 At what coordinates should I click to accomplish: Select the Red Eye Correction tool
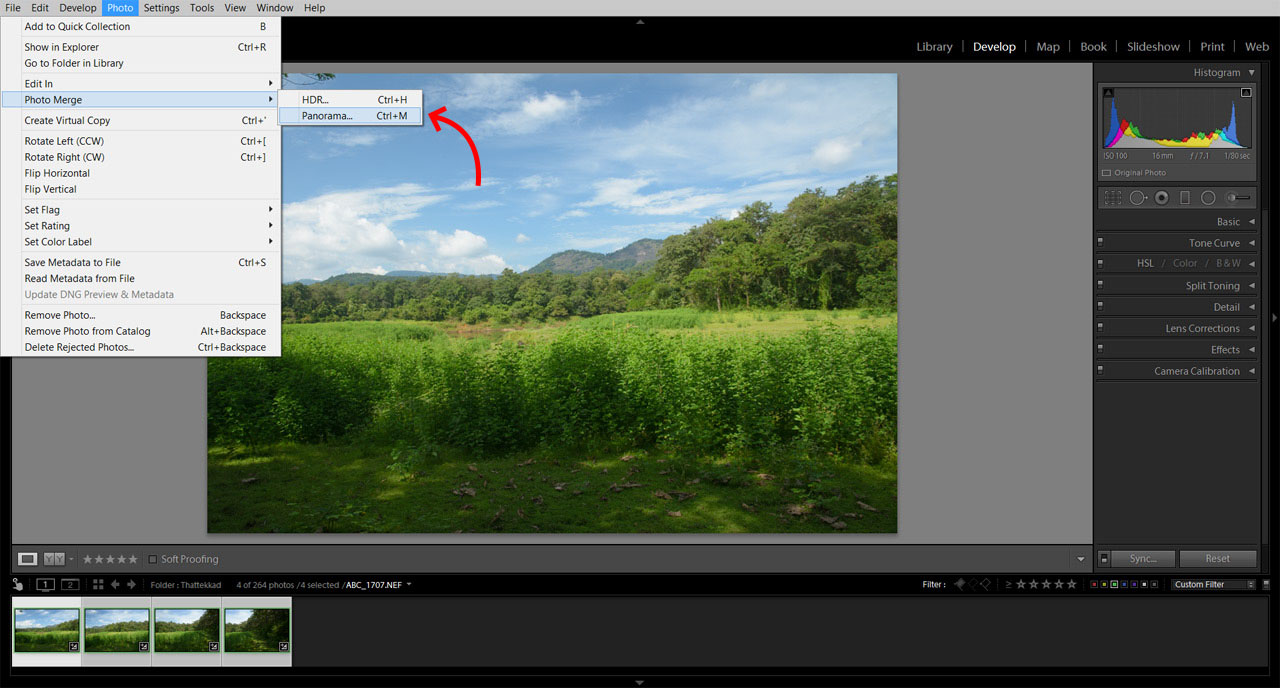coord(1160,197)
